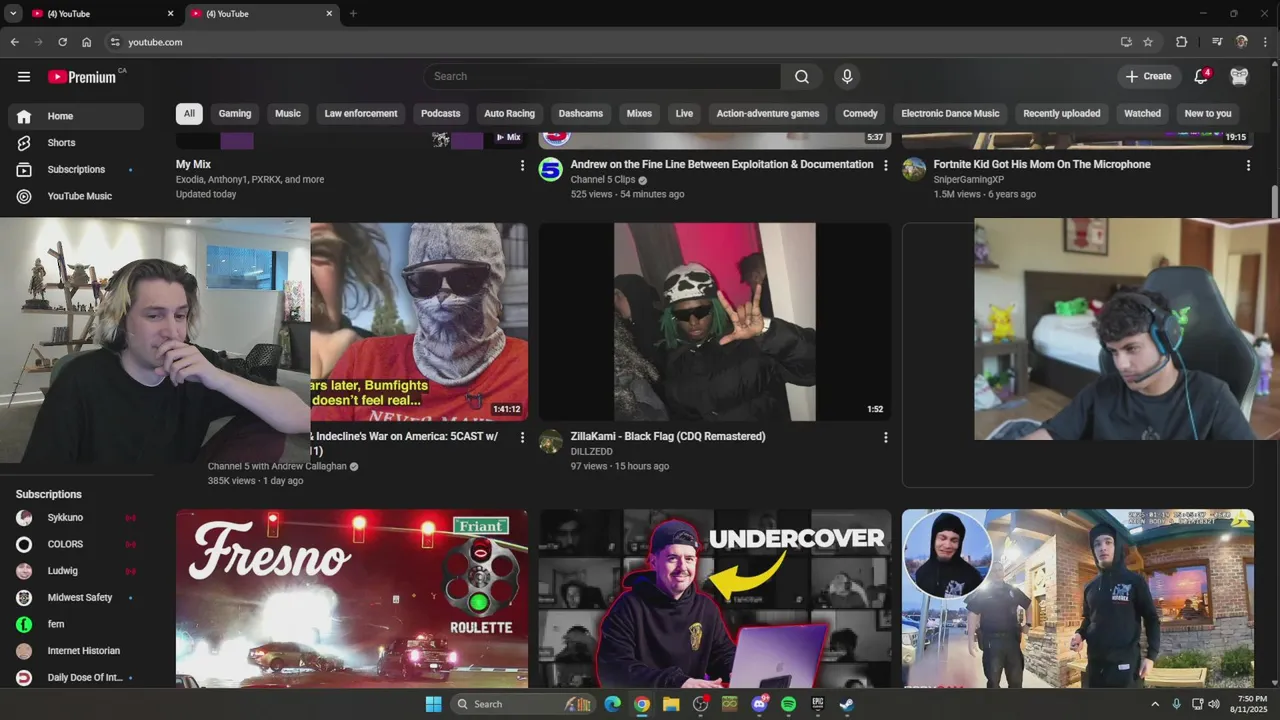
Task: Open Chrome media controls icon
Action: (x=1217, y=42)
